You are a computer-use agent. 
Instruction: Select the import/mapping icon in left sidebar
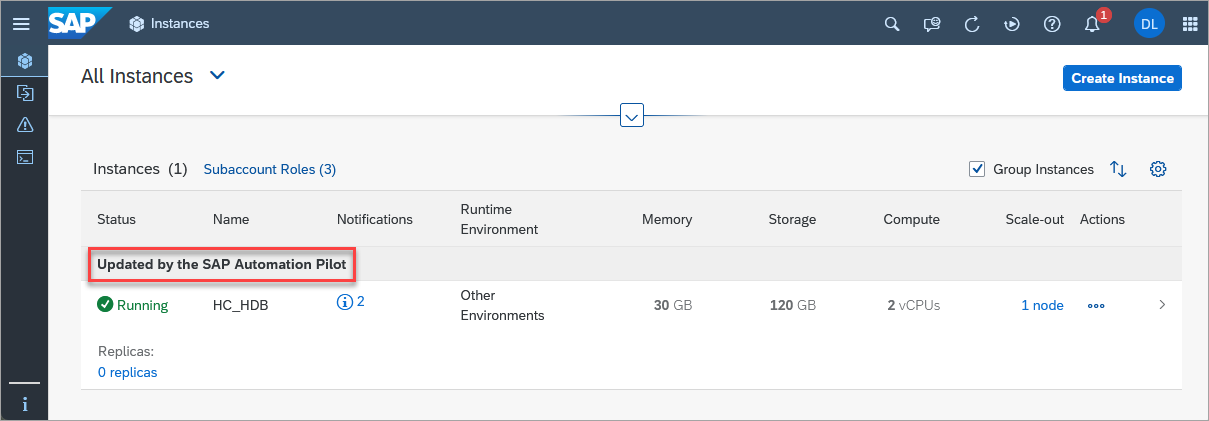point(25,92)
